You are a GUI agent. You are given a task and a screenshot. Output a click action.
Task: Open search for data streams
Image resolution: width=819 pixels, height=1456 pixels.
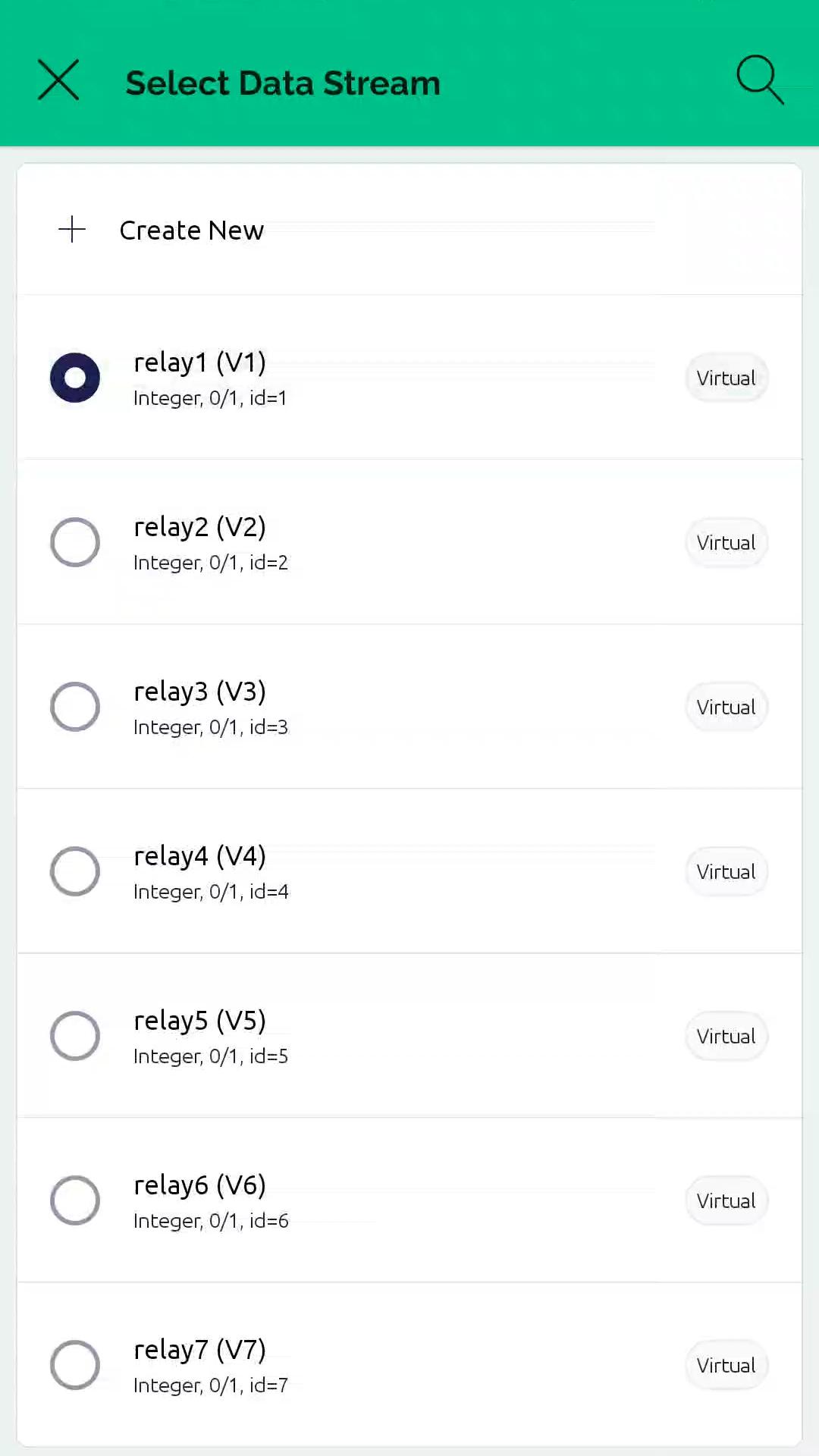[759, 79]
